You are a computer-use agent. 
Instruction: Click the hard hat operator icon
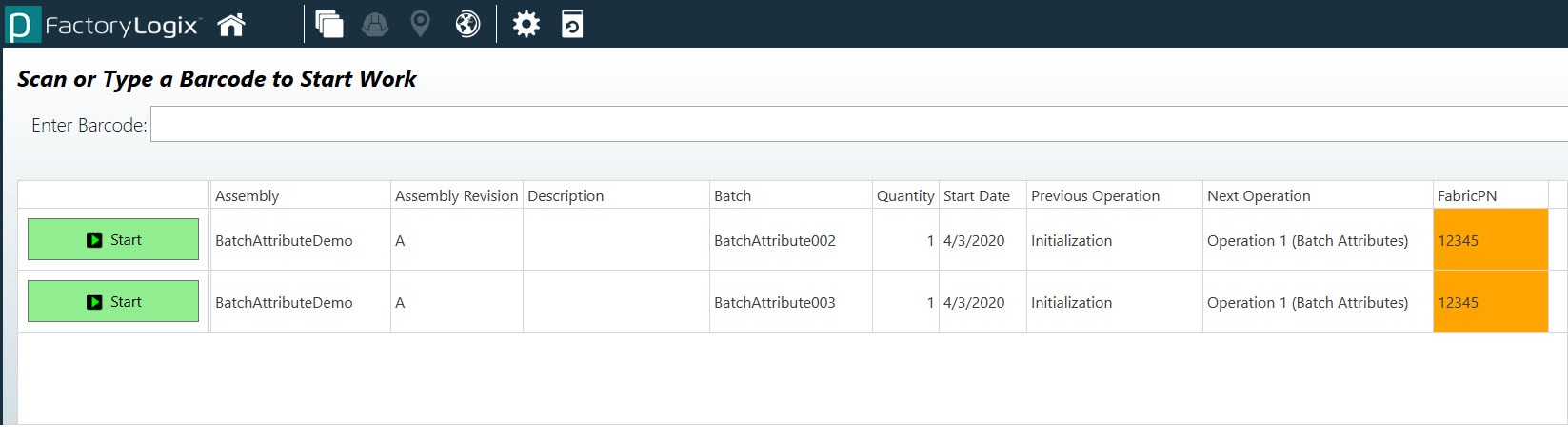pyautogui.click(x=375, y=24)
